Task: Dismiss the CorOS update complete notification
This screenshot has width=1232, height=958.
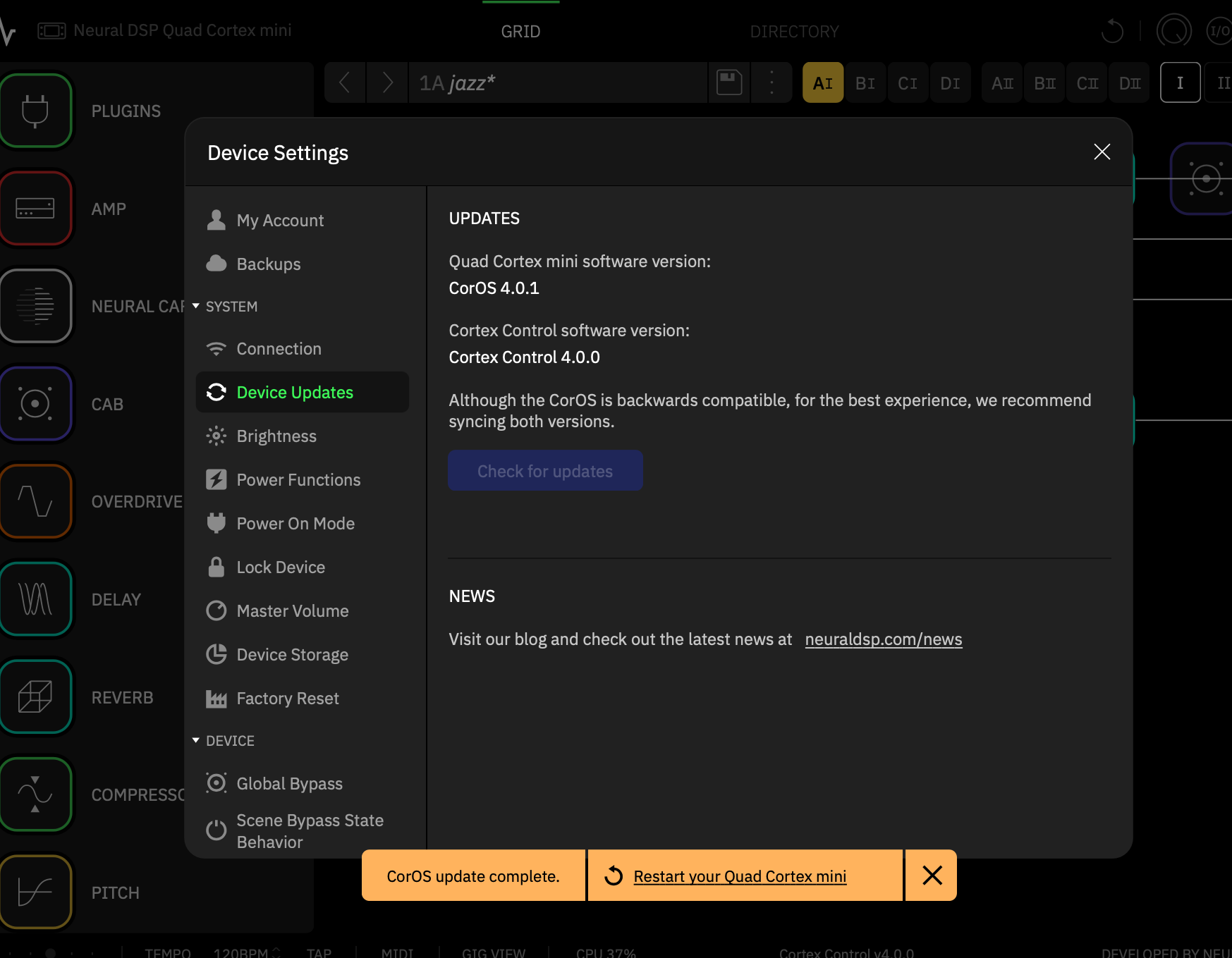Action: pos(932,876)
